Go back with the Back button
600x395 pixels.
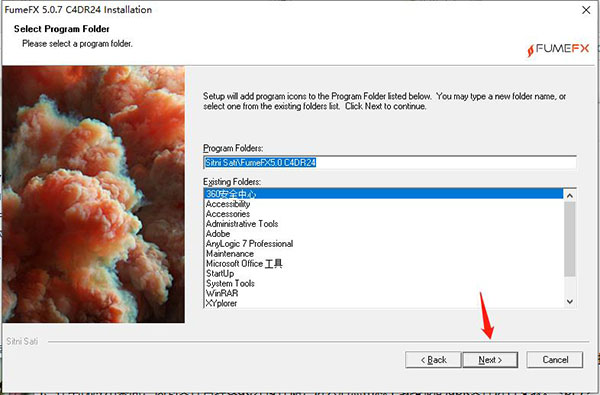433,360
